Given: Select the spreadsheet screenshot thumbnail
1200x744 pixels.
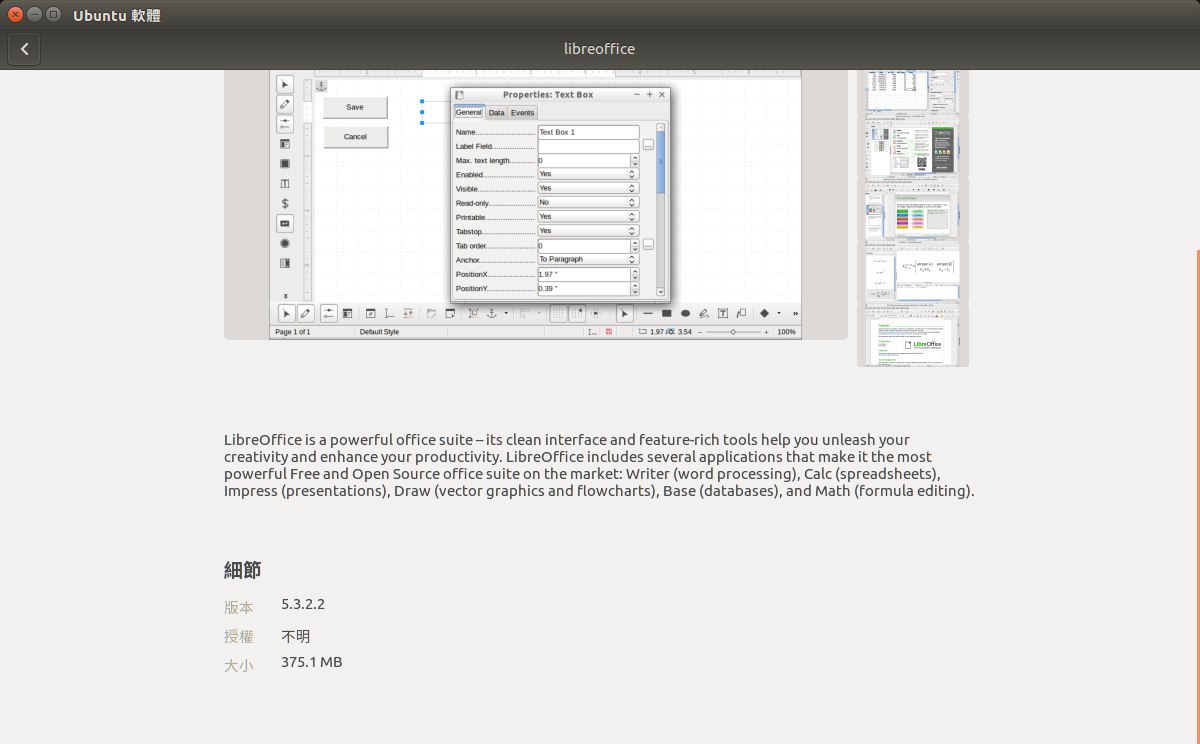Looking at the screenshot, I should pyautogui.click(x=912, y=91).
